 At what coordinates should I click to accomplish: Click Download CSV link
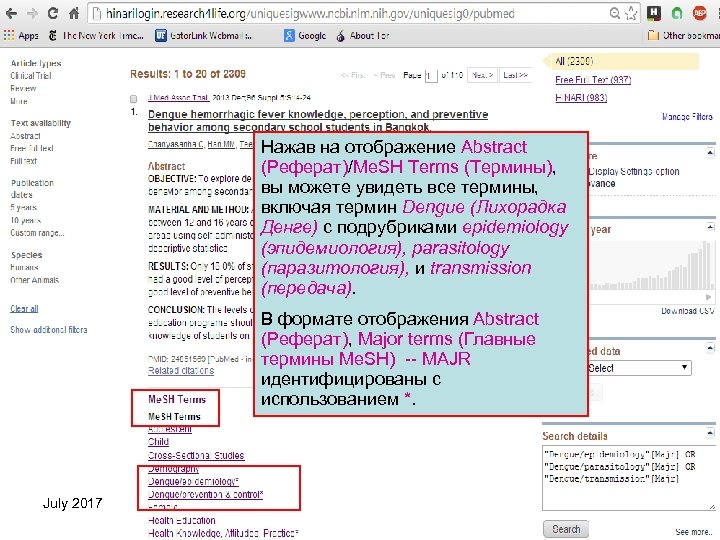coord(687,311)
